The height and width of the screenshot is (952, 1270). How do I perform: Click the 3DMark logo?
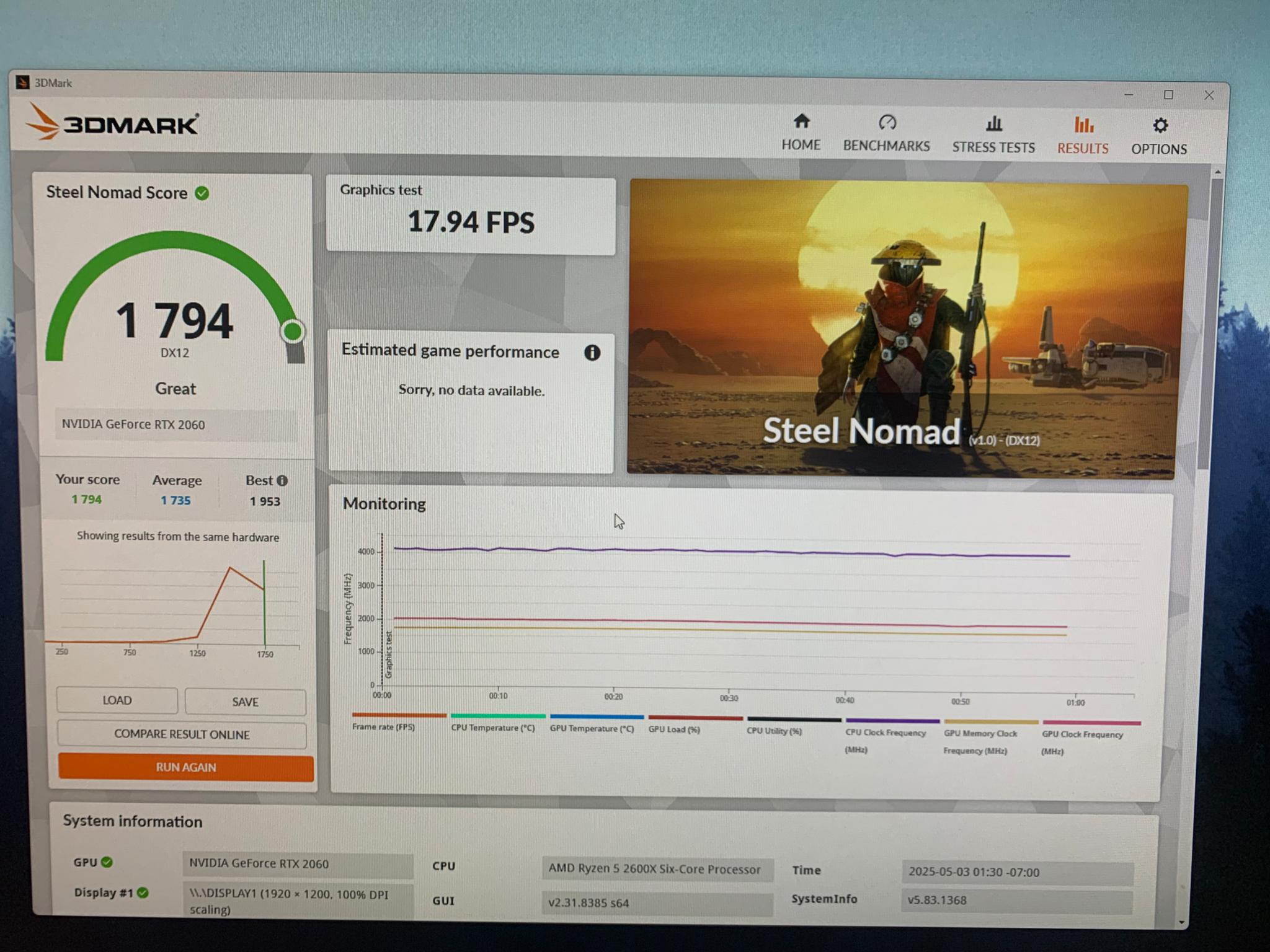click(112, 122)
